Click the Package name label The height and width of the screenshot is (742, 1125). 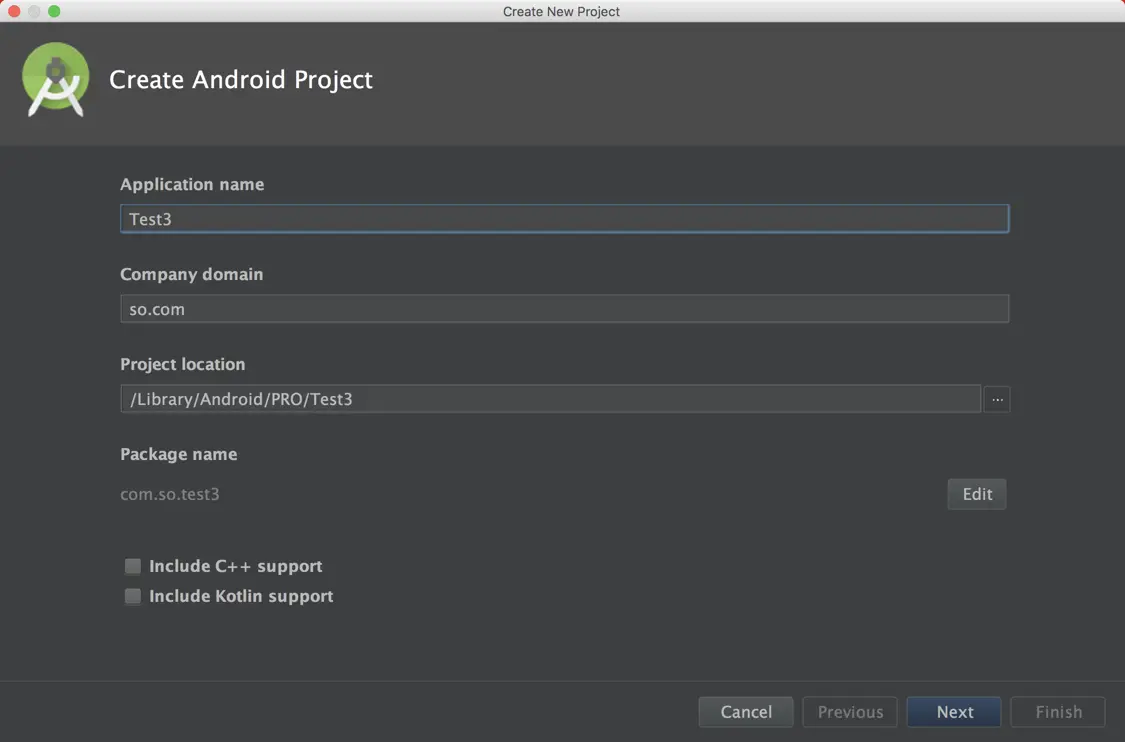[178, 454]
